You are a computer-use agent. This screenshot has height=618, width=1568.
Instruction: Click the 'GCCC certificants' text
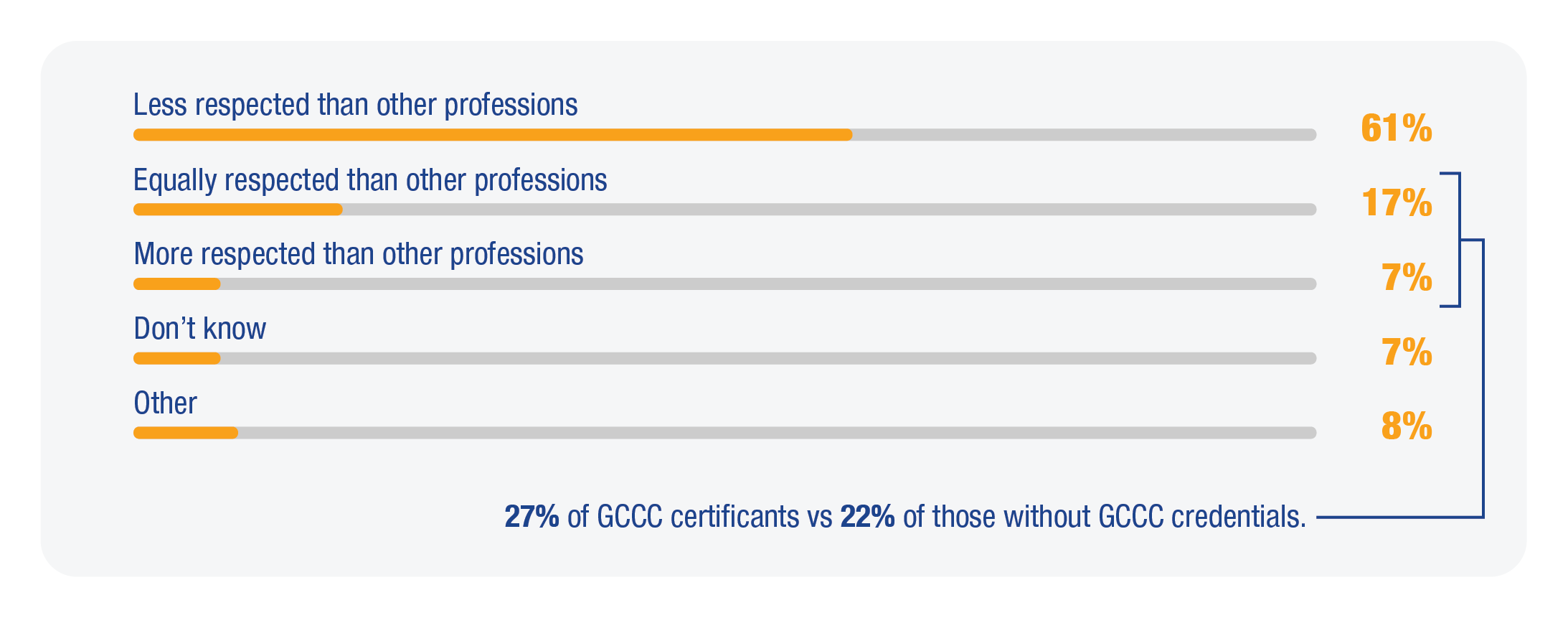698,517
